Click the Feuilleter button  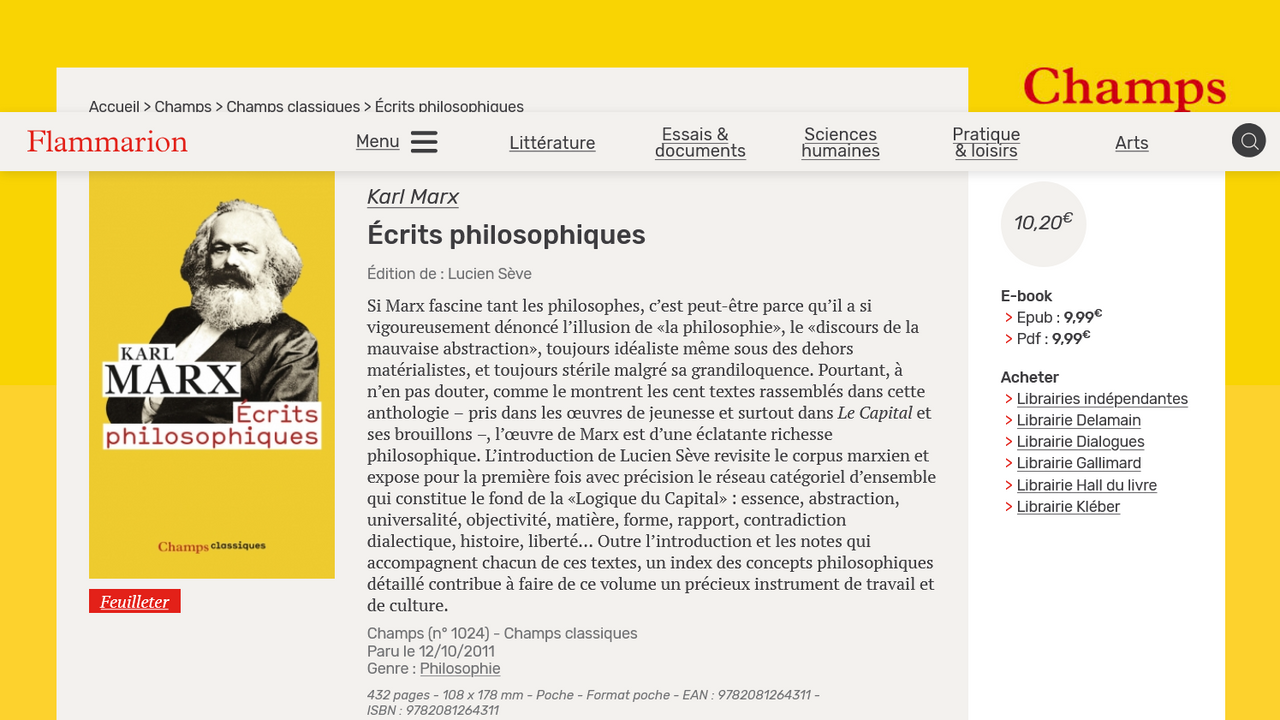click(x=135, y=601)
